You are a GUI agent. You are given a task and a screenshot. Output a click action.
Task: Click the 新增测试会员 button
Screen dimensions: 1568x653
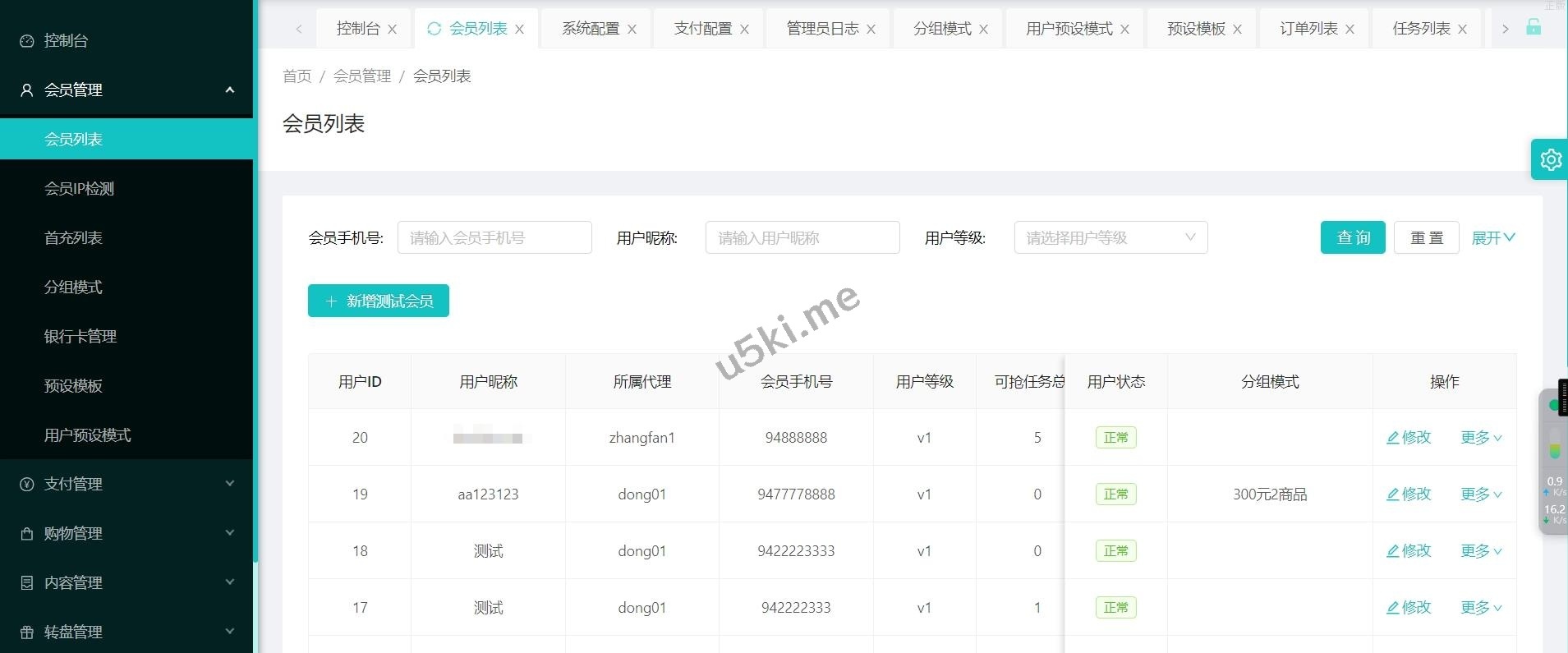tap(379, 301)
